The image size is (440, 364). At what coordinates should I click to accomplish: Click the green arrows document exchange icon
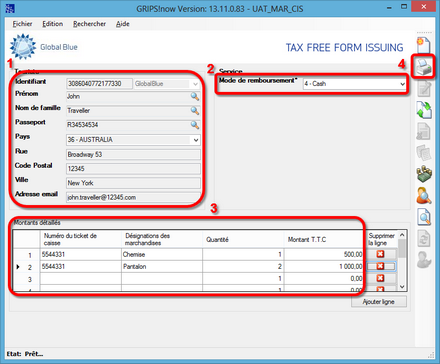[424, 110]
